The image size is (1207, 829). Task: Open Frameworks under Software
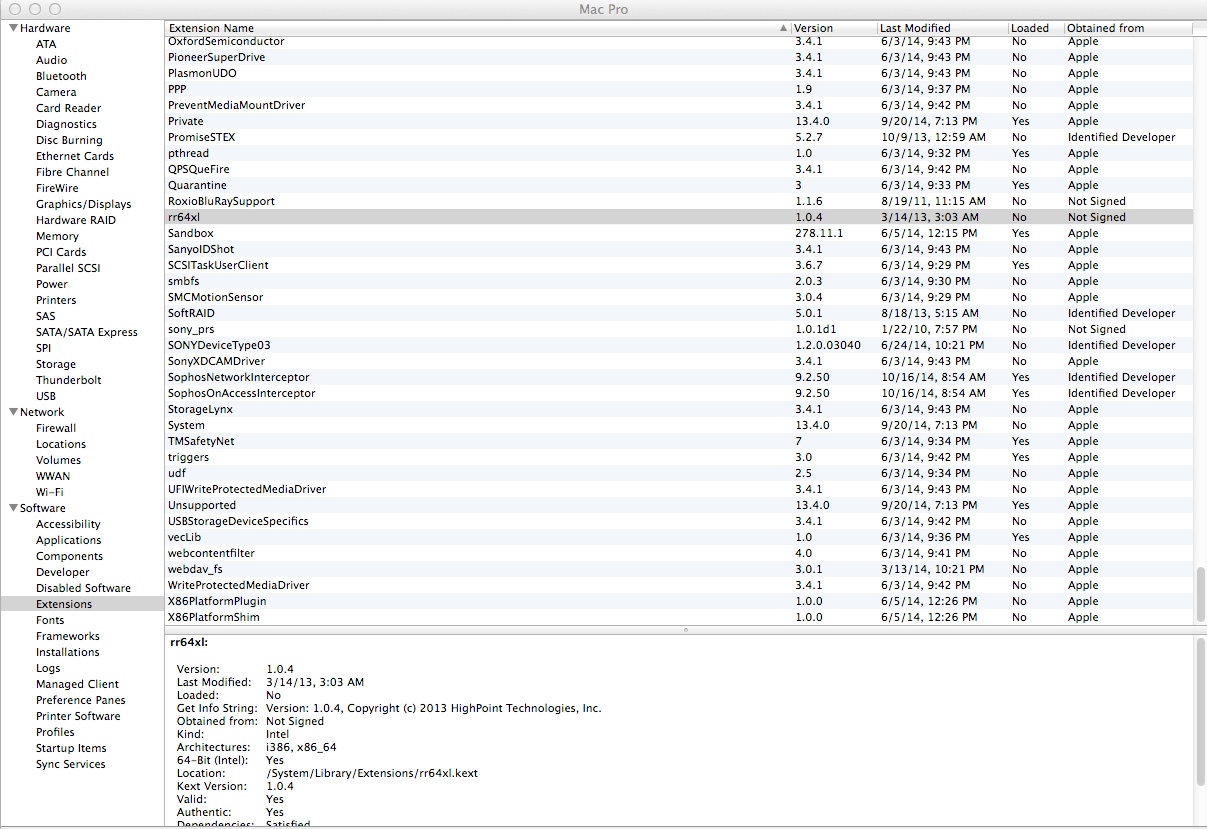68,636
